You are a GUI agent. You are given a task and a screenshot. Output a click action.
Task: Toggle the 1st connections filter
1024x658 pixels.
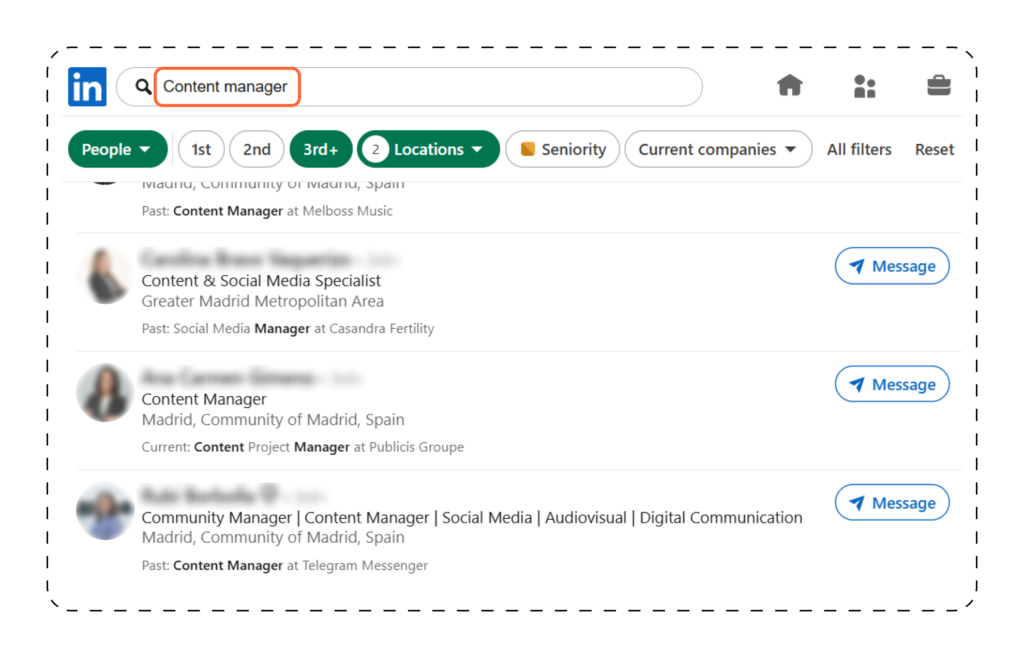pos(201,149)
